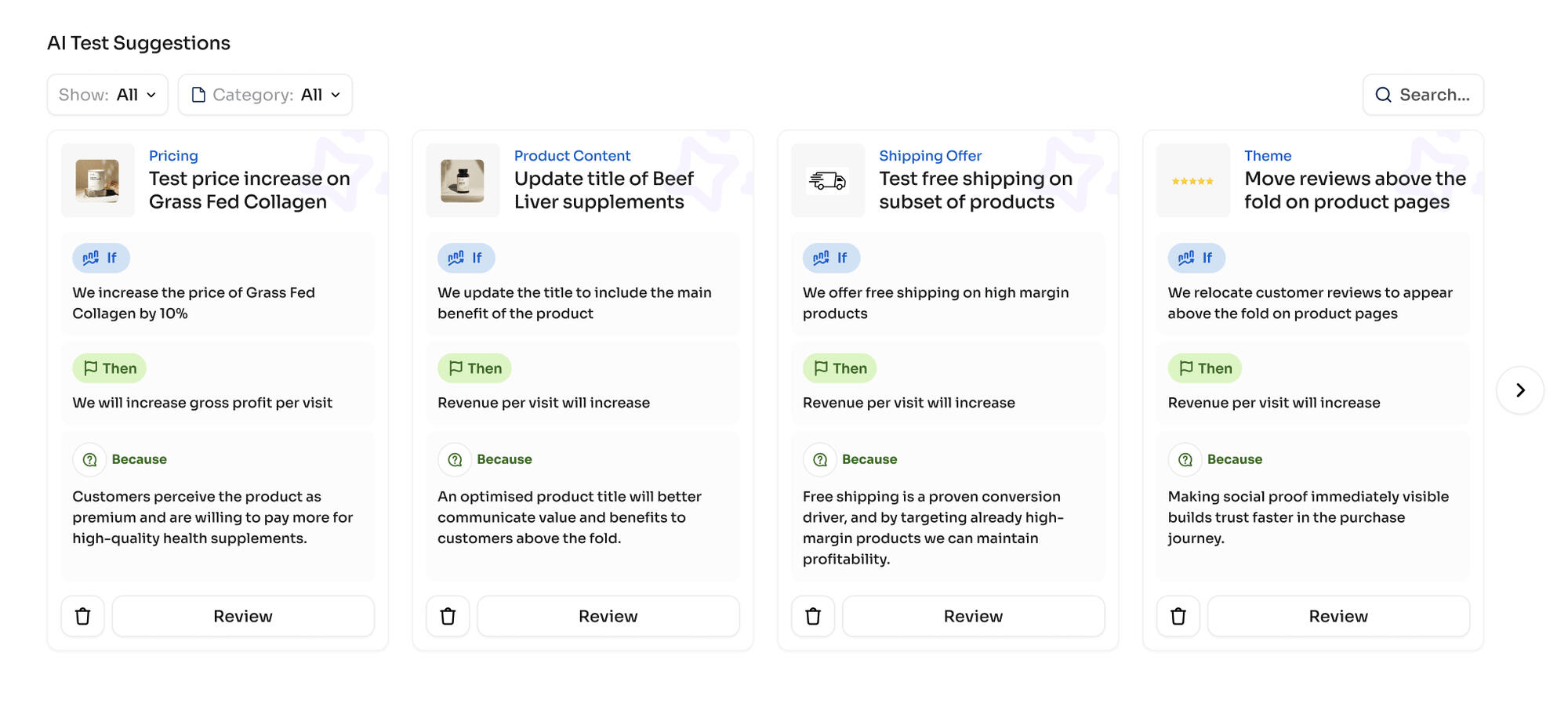The width and height of the screenshot is (1568, 703).
Task: Click the search magnifier icon
Action: [1384, 95]
